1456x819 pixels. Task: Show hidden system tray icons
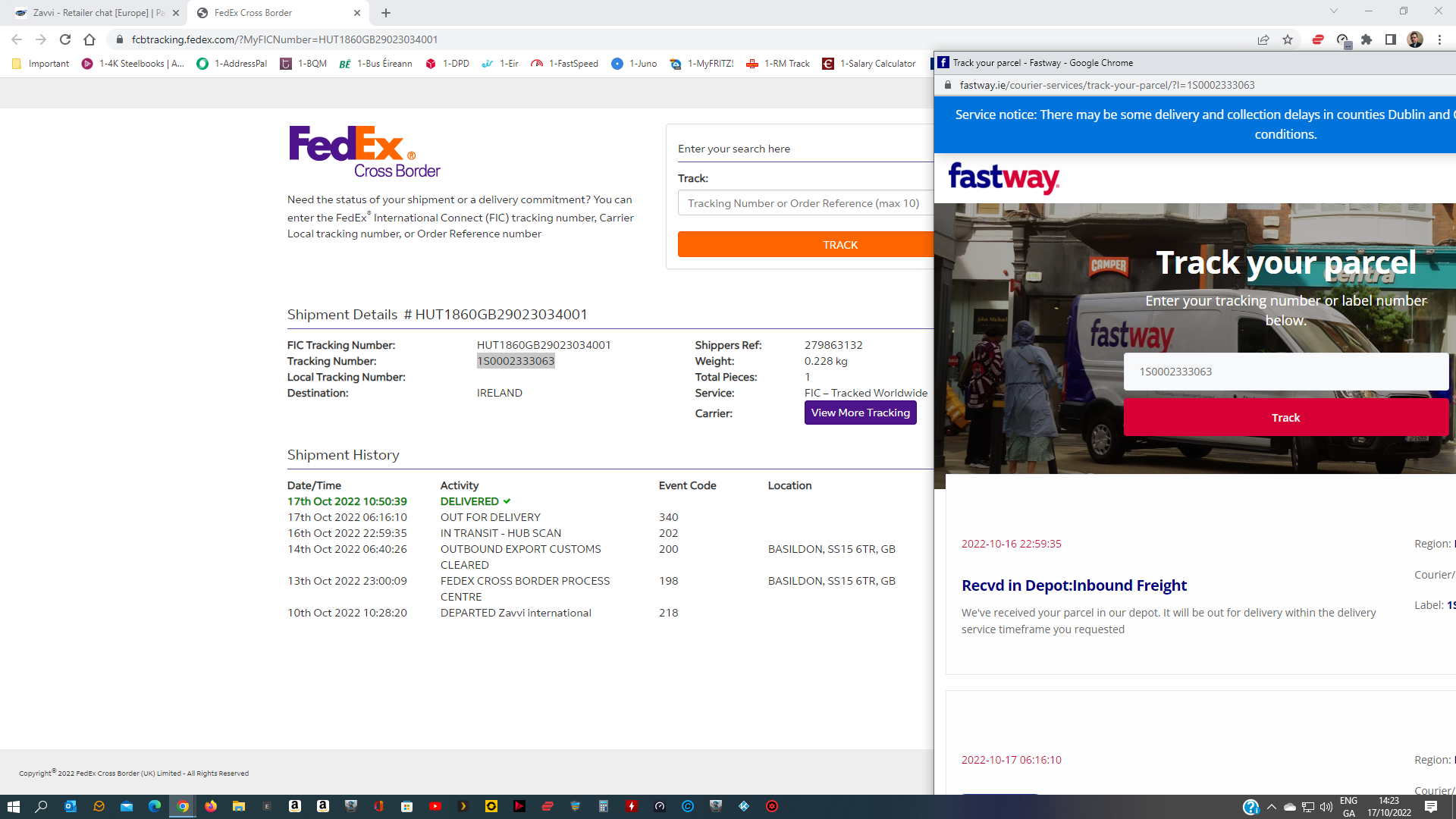[1272, 807]
